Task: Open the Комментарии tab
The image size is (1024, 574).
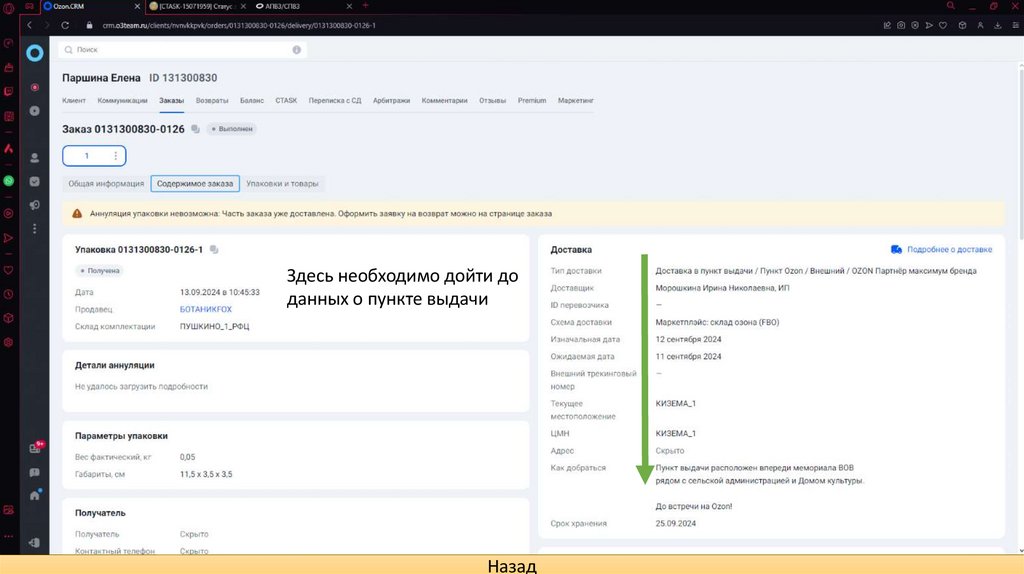Action: coord(444,101)
